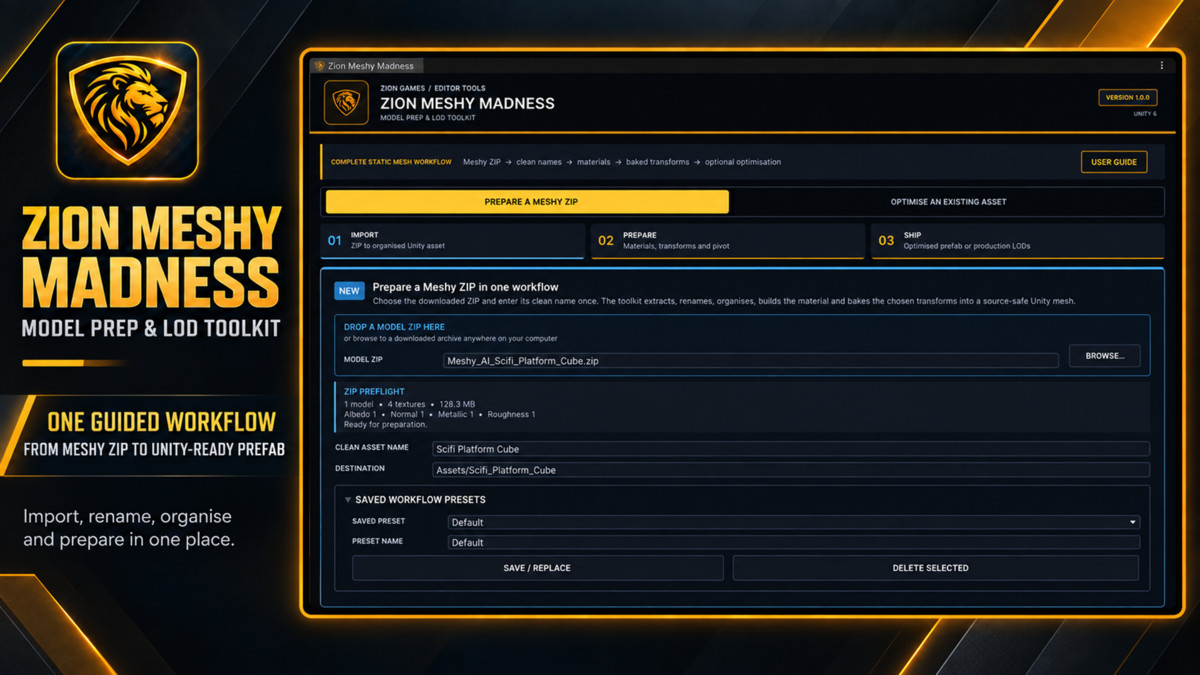
Task: Click the large lion shield logo on the left
Action: pos(127,110)
